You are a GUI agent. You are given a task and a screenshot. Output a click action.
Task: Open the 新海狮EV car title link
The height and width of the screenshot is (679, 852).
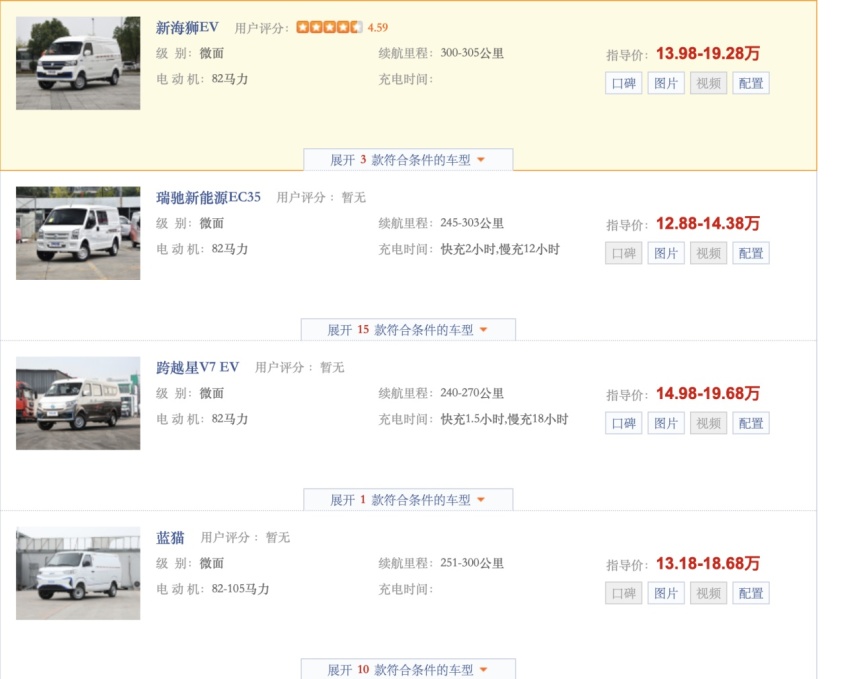tap(187, 27)
